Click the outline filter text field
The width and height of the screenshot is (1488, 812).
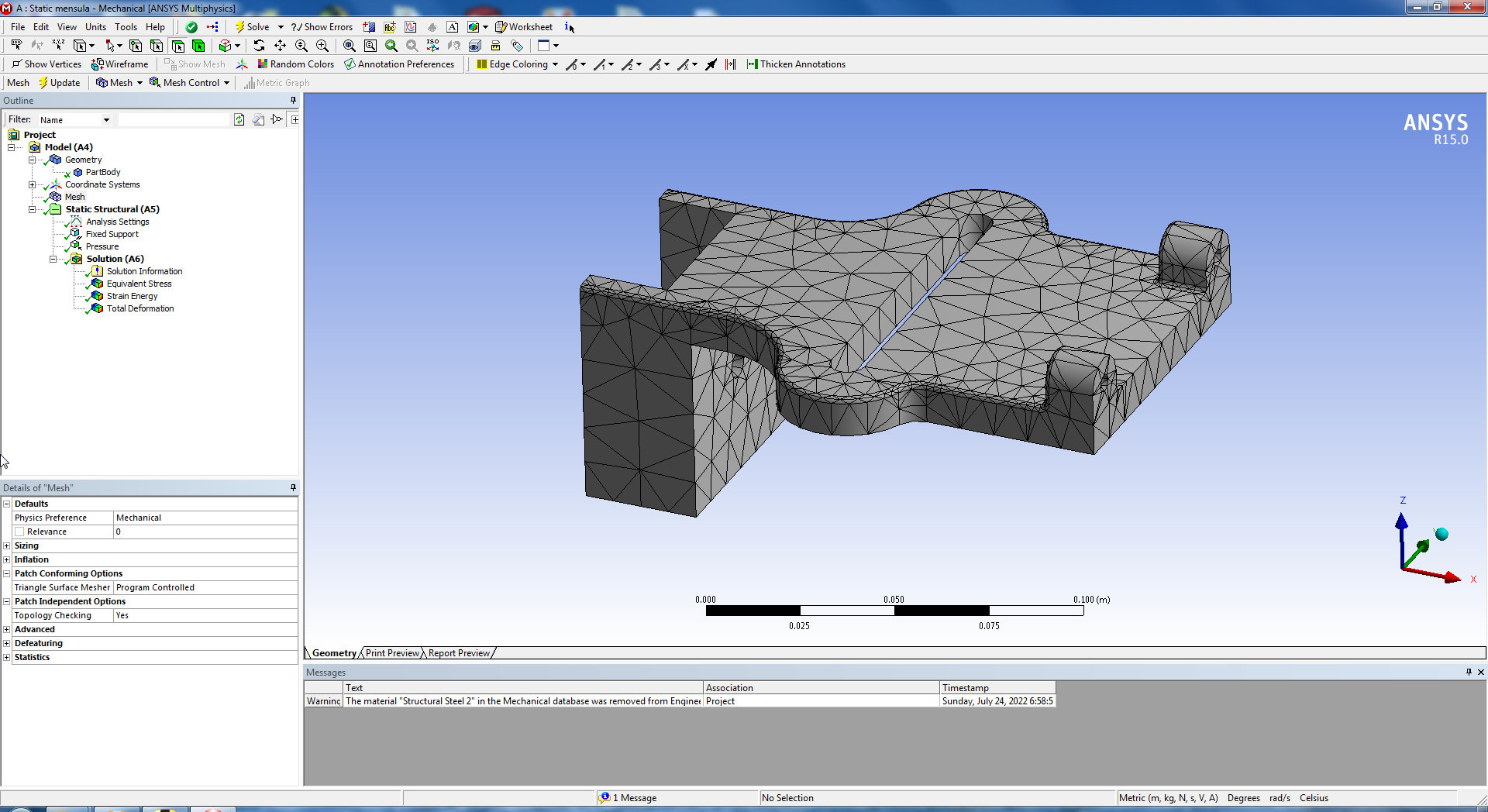click(174, 120)
